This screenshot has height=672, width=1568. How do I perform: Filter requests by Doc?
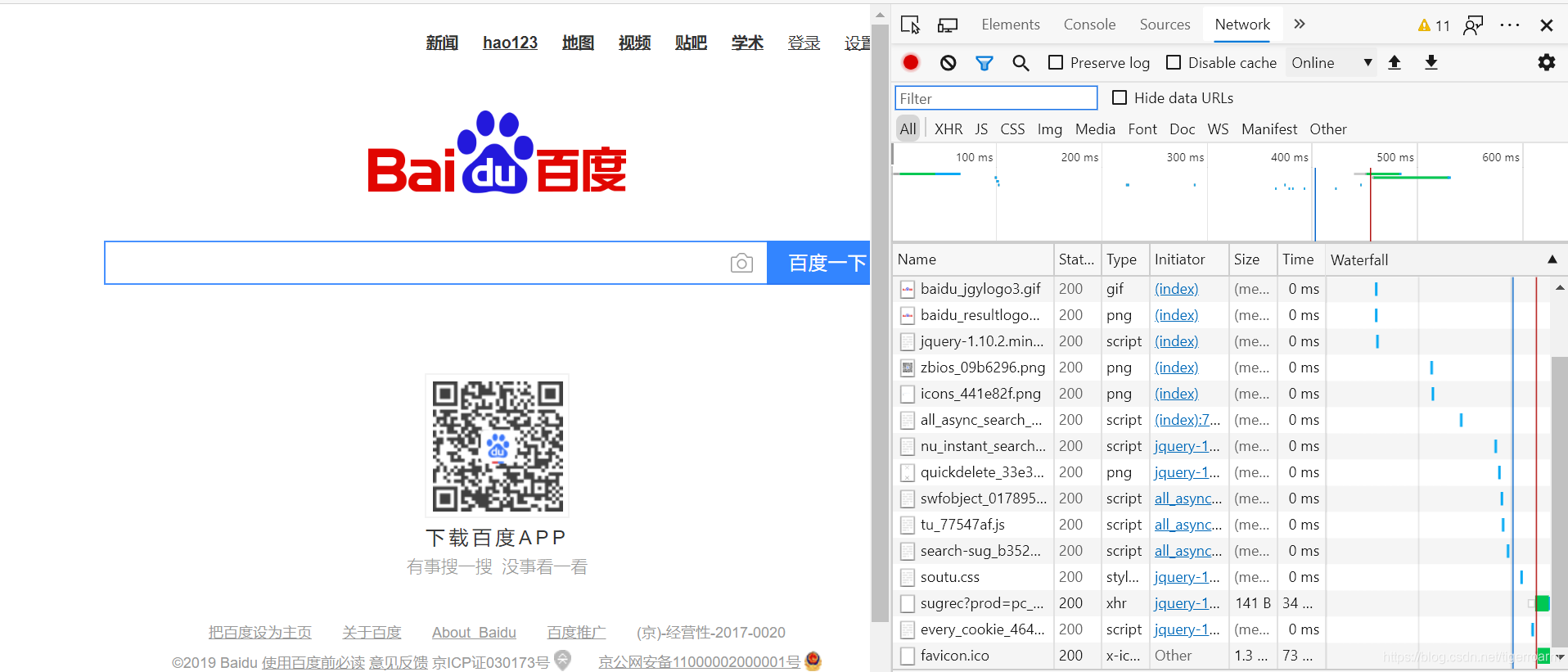1182,129
